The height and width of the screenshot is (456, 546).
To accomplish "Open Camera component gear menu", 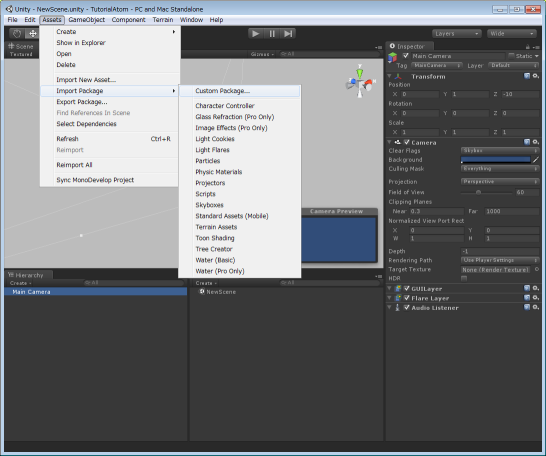I will (x=536, y=142).
